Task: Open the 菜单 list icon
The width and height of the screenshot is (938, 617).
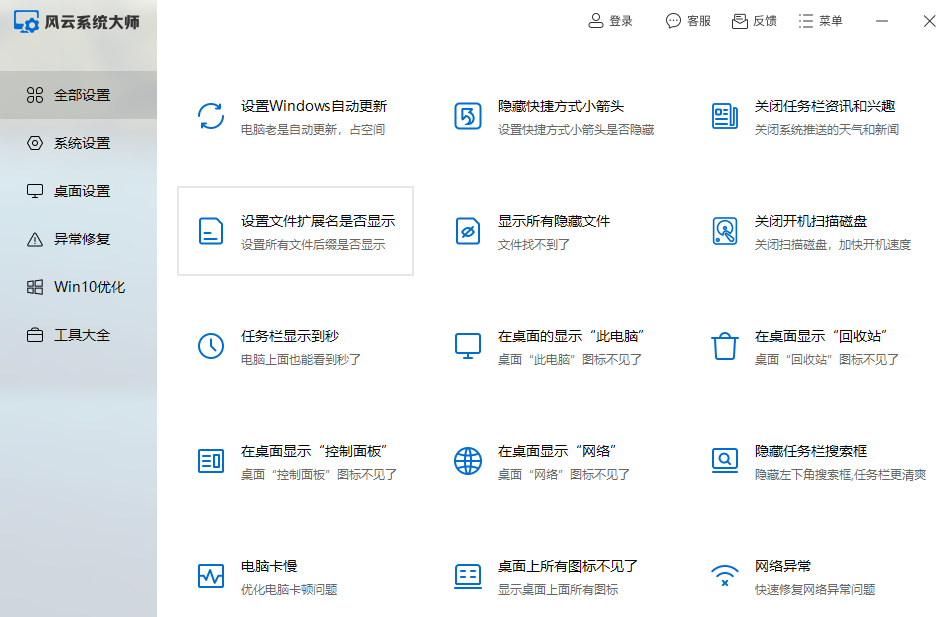Action: point(806,21)
